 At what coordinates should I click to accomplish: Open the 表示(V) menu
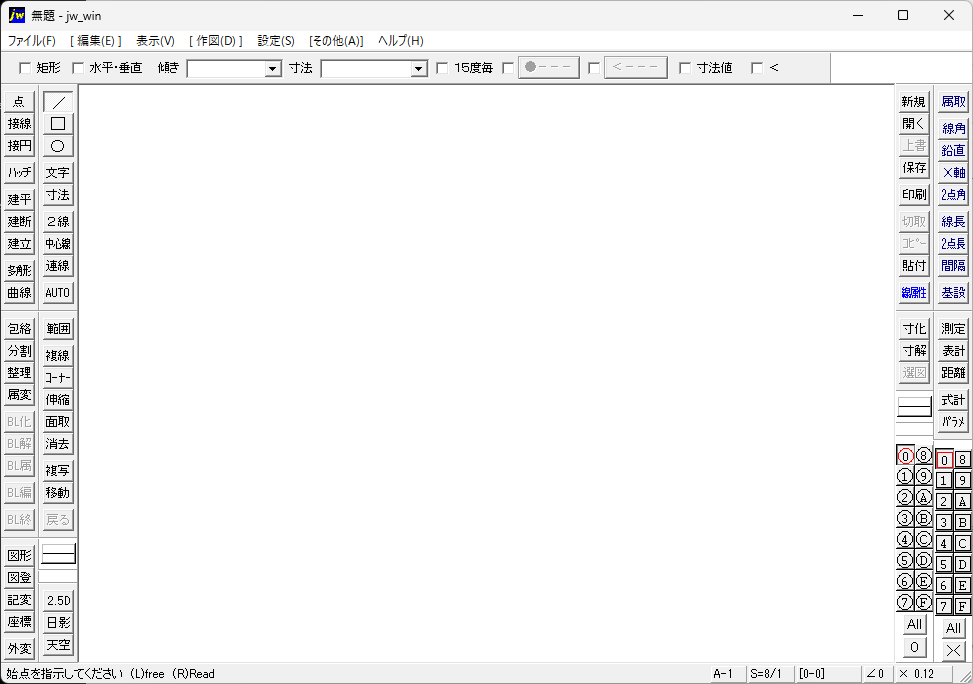coord(155,41)
